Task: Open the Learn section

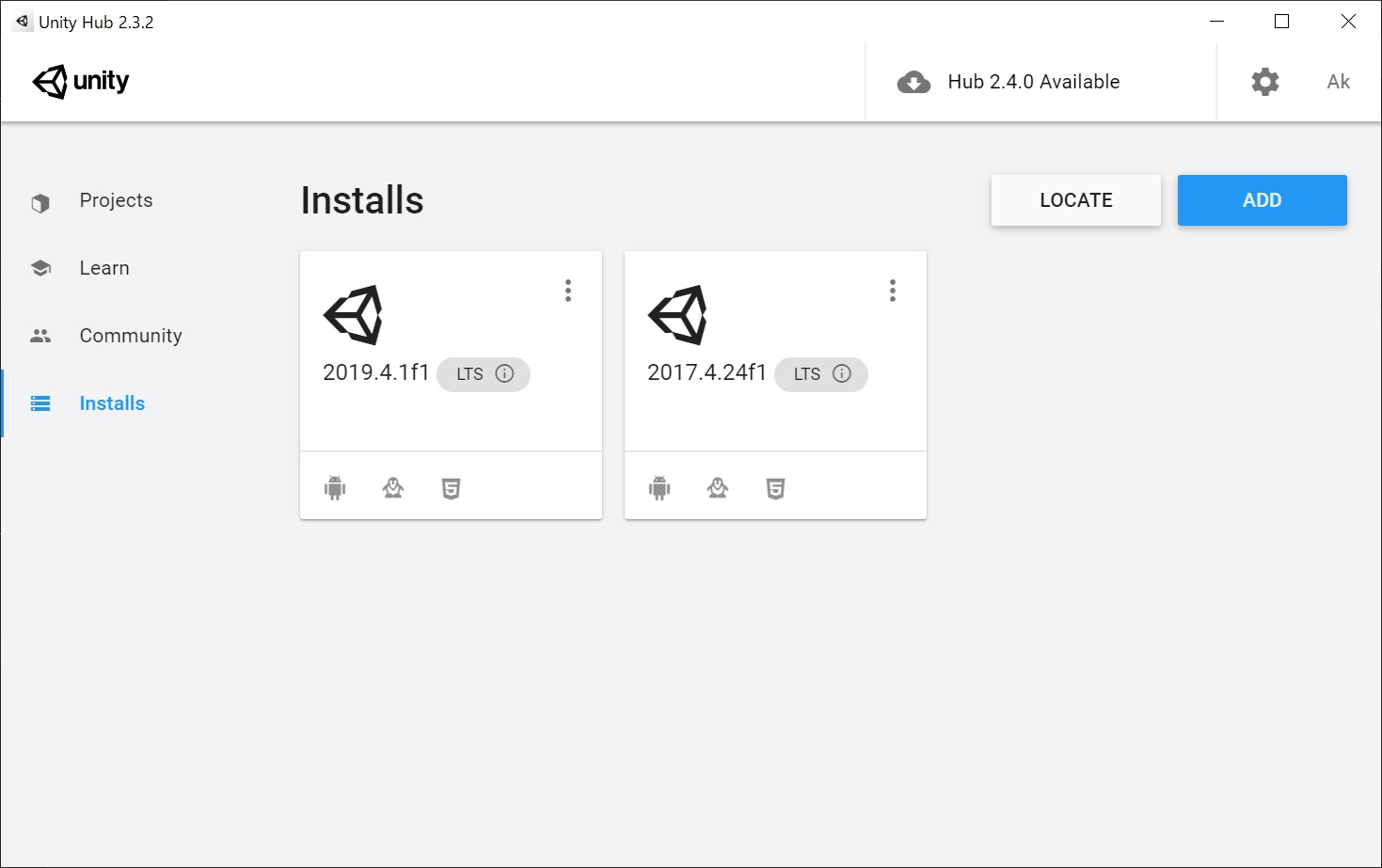Action: tap(104, 268)
